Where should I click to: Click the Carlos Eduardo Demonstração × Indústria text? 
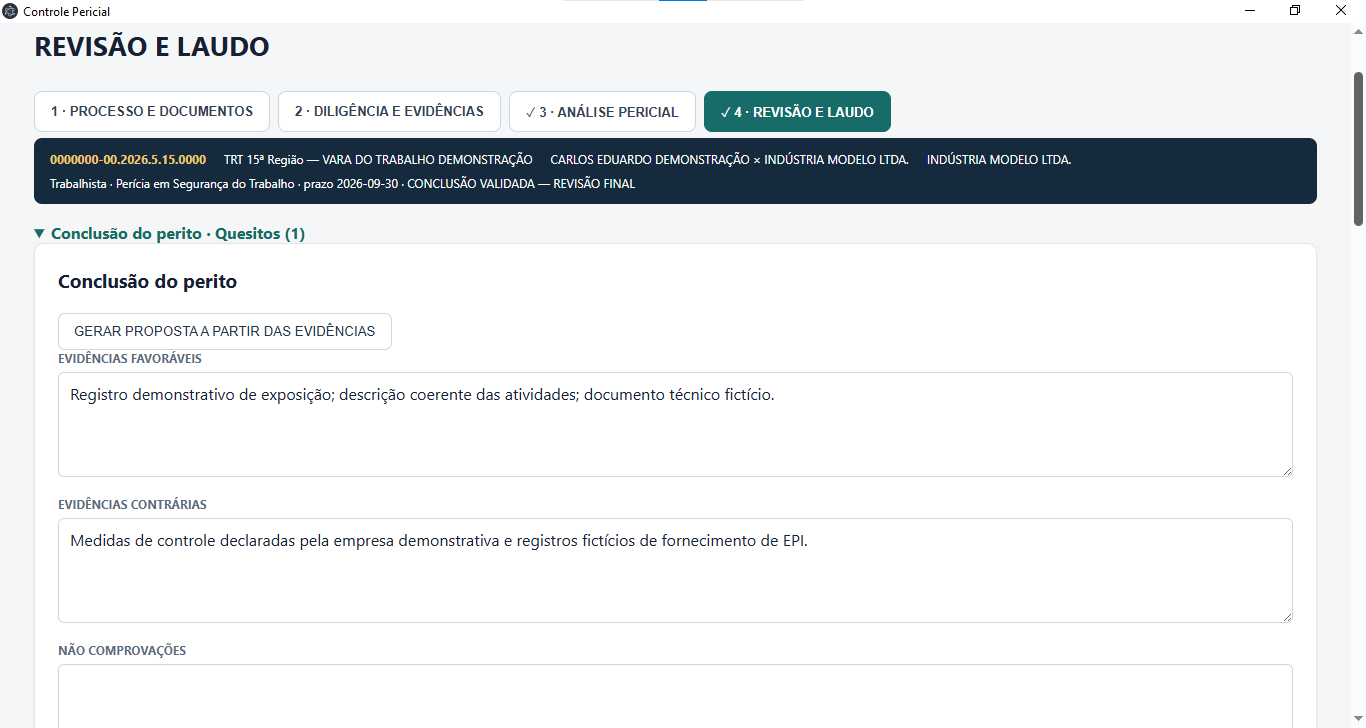tap(729, 160)
